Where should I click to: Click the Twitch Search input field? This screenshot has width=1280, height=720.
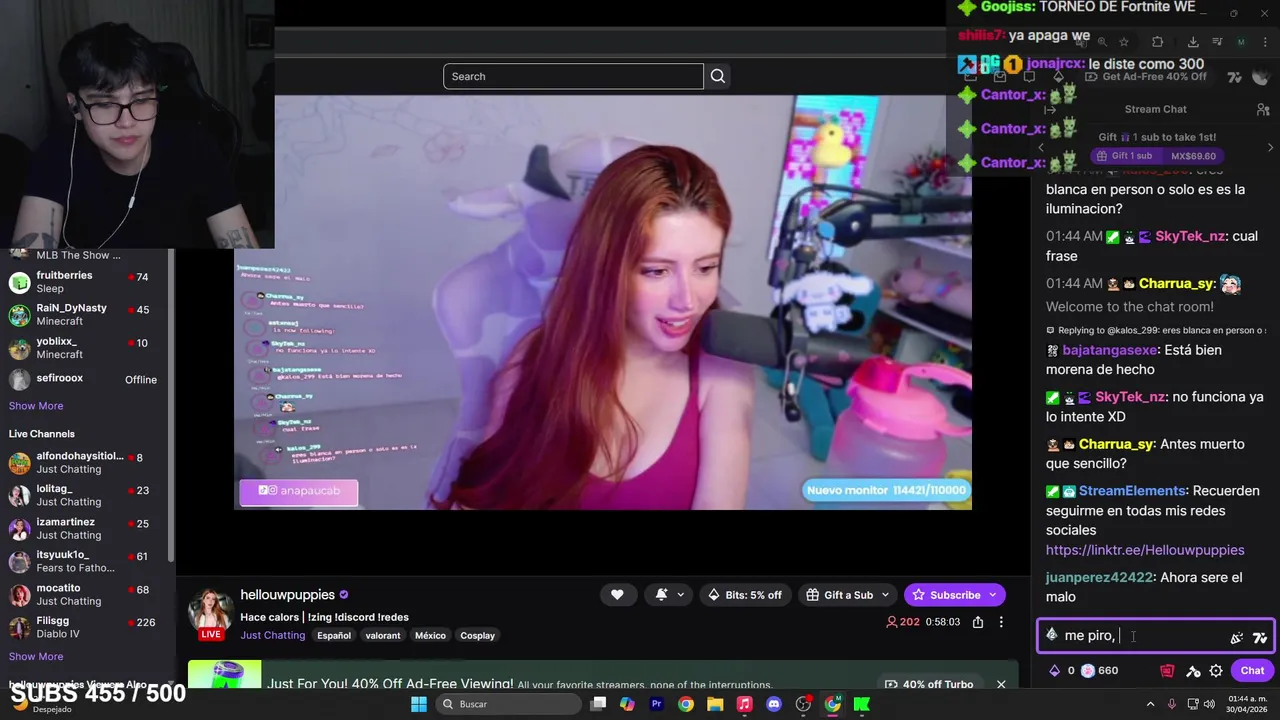pos(573,76)
